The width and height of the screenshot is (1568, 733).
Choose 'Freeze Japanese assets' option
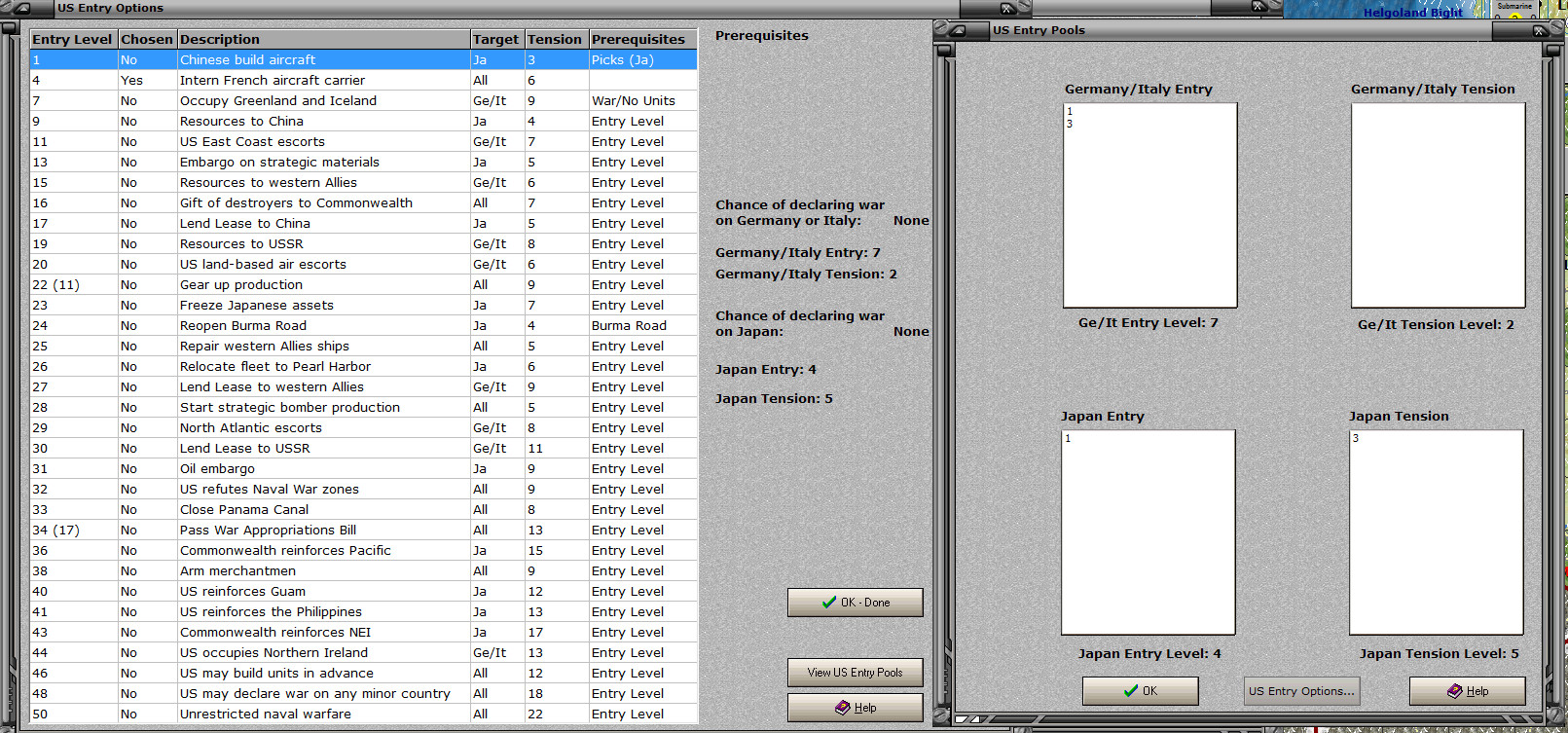[364, 305]
